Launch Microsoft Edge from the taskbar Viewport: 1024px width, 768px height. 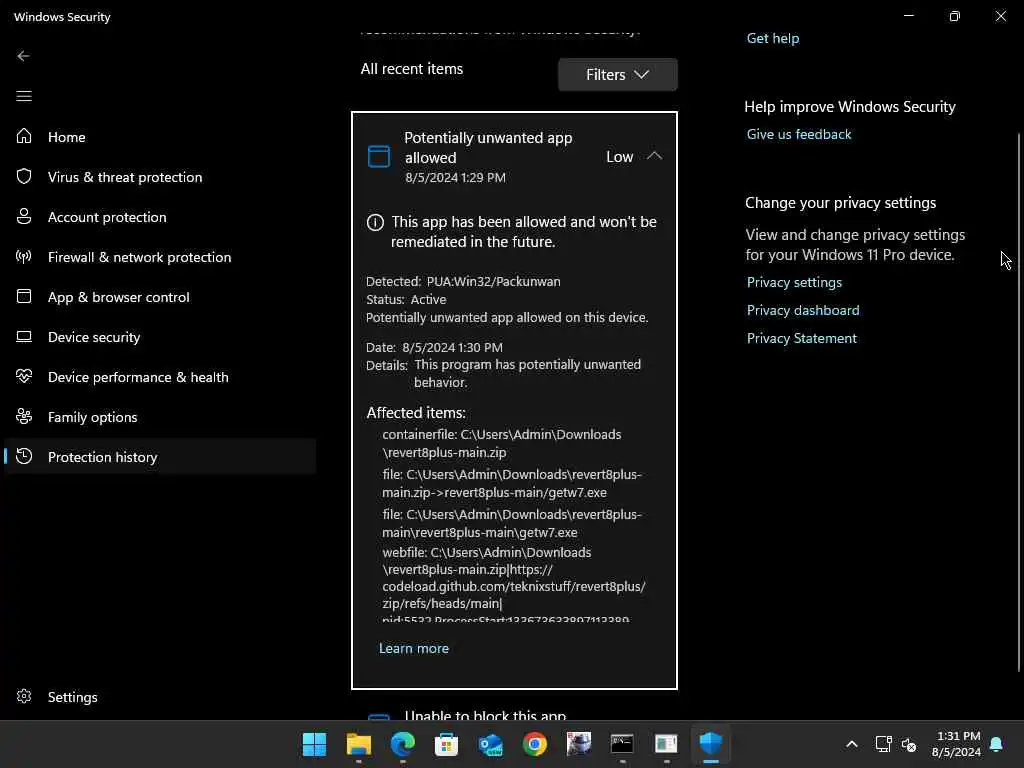402,744
